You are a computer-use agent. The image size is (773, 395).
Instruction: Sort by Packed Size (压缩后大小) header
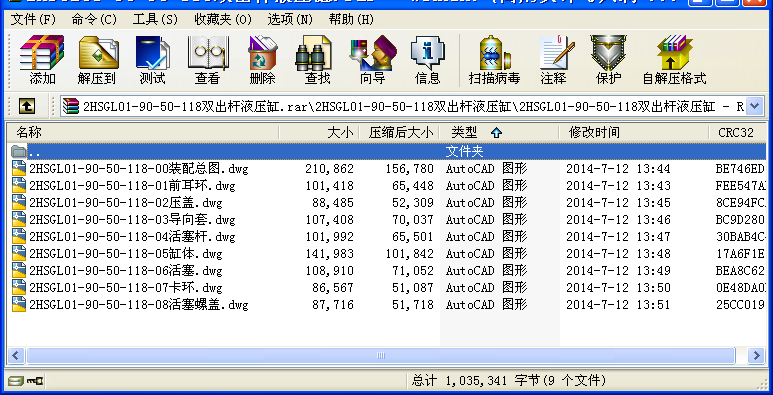click(x=399, y=133)
